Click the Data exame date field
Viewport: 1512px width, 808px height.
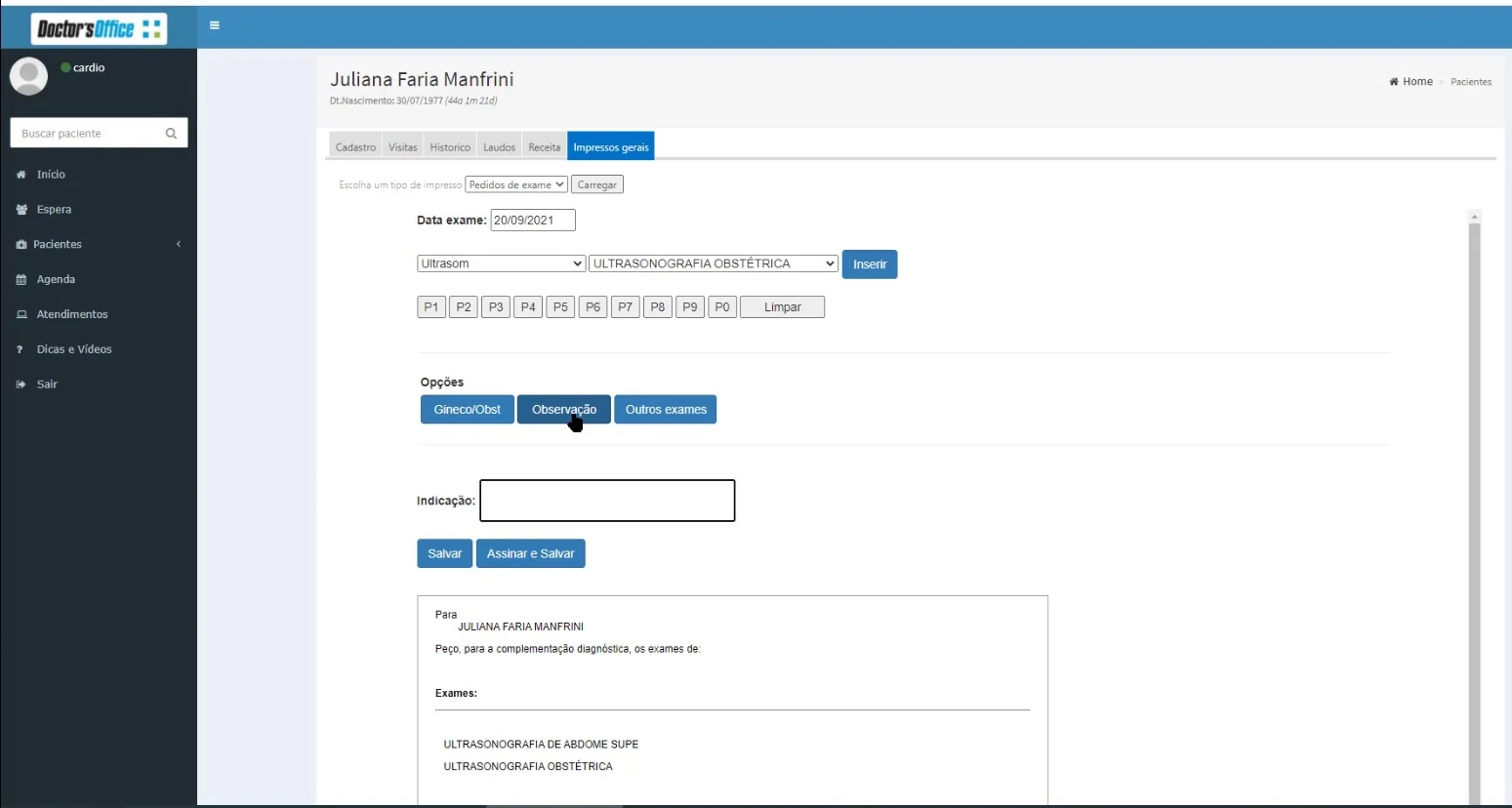(x=533, y=221)
